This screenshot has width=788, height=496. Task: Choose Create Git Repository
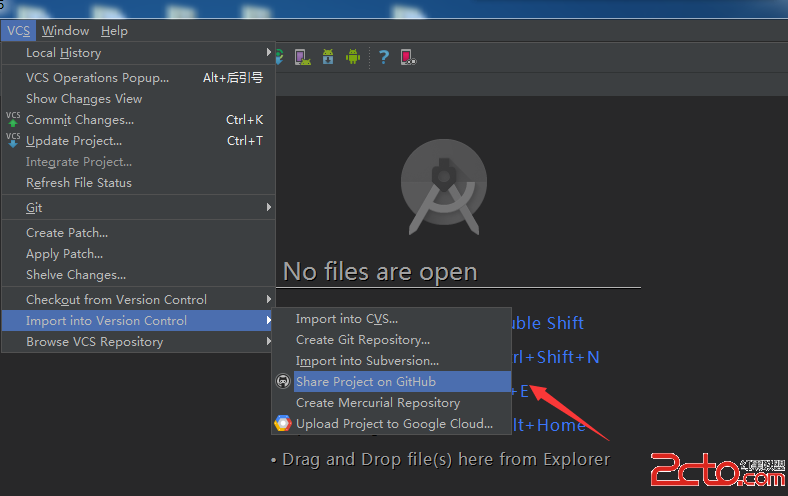tap(391, 340)
